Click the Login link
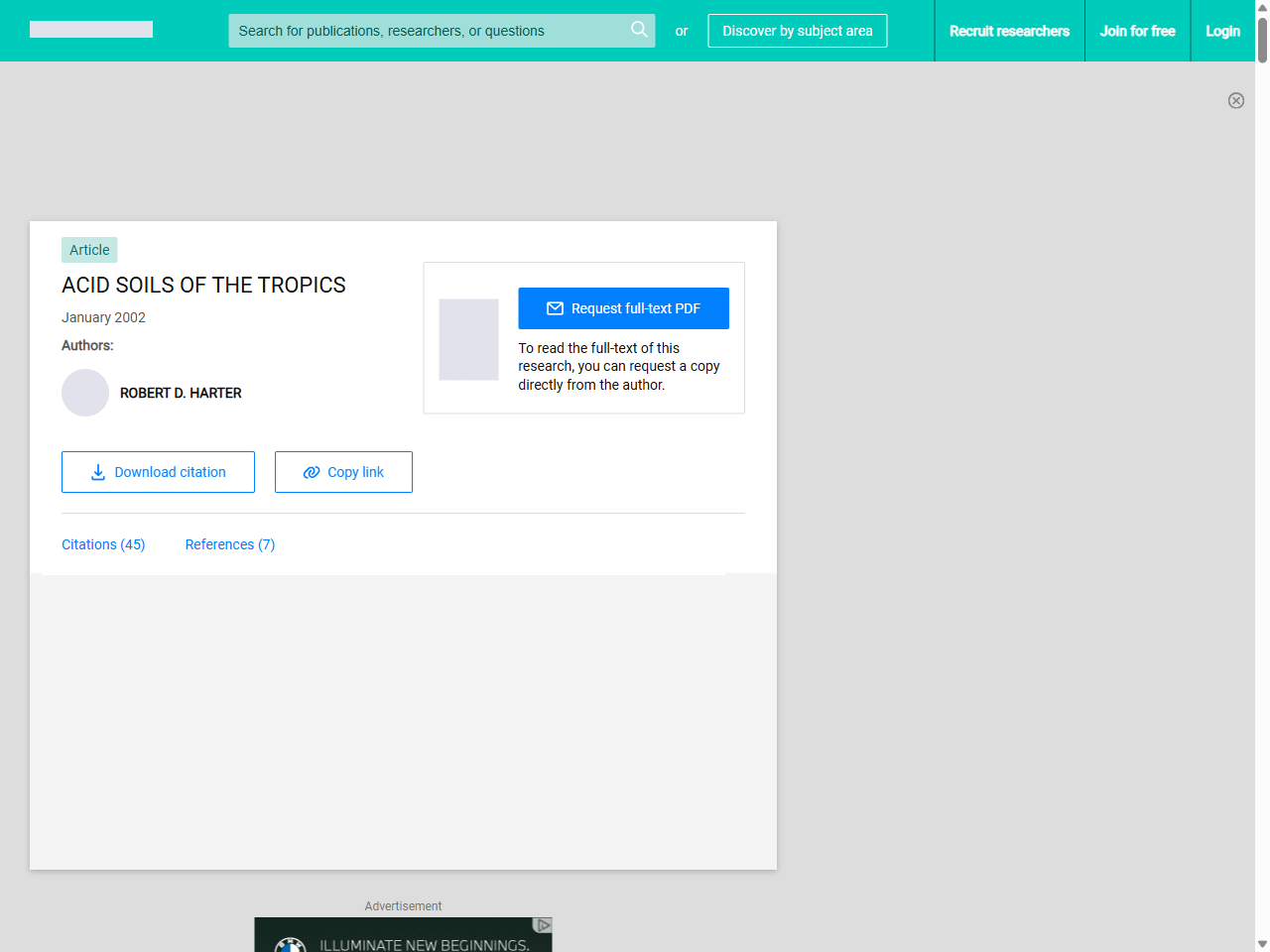This screenshot has height=952, width=1270. [x=1222, y=31]
